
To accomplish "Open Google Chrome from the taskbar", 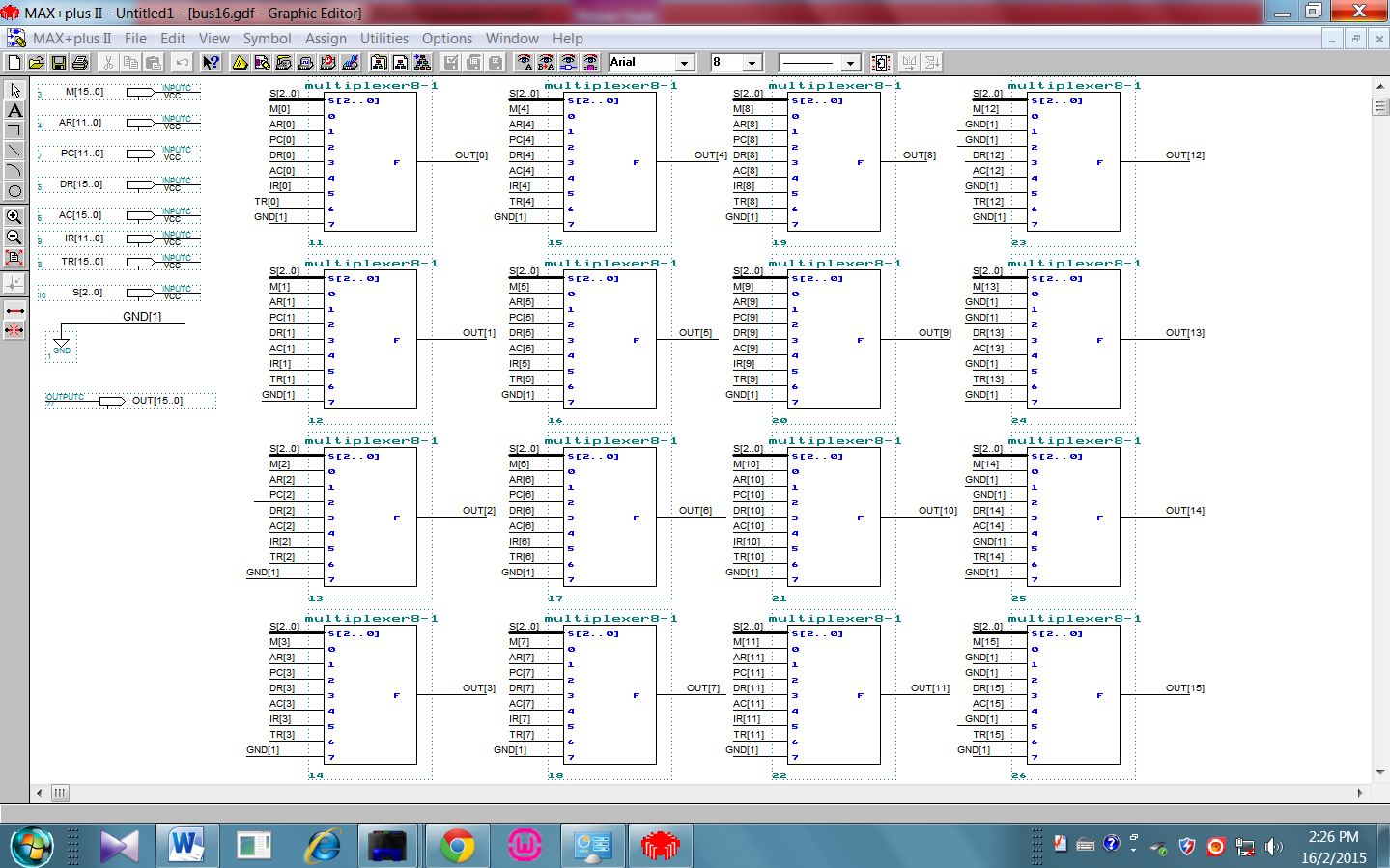I will click(x=457, y=846).
